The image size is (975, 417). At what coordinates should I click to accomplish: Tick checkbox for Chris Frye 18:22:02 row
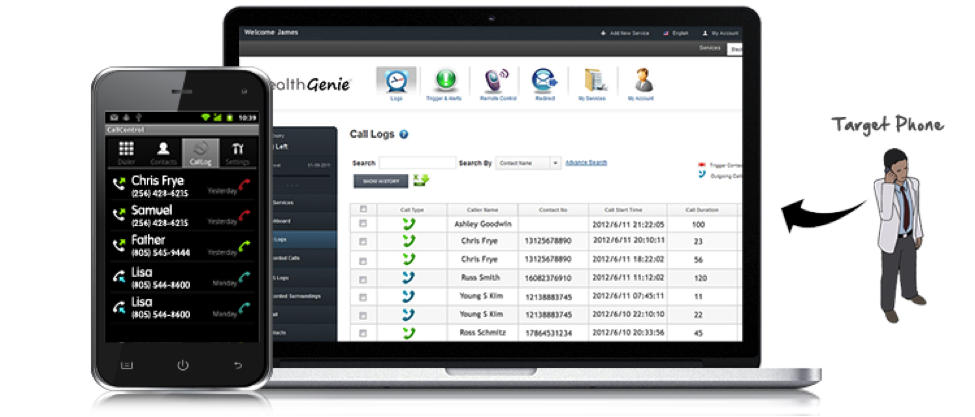[363, 260]
